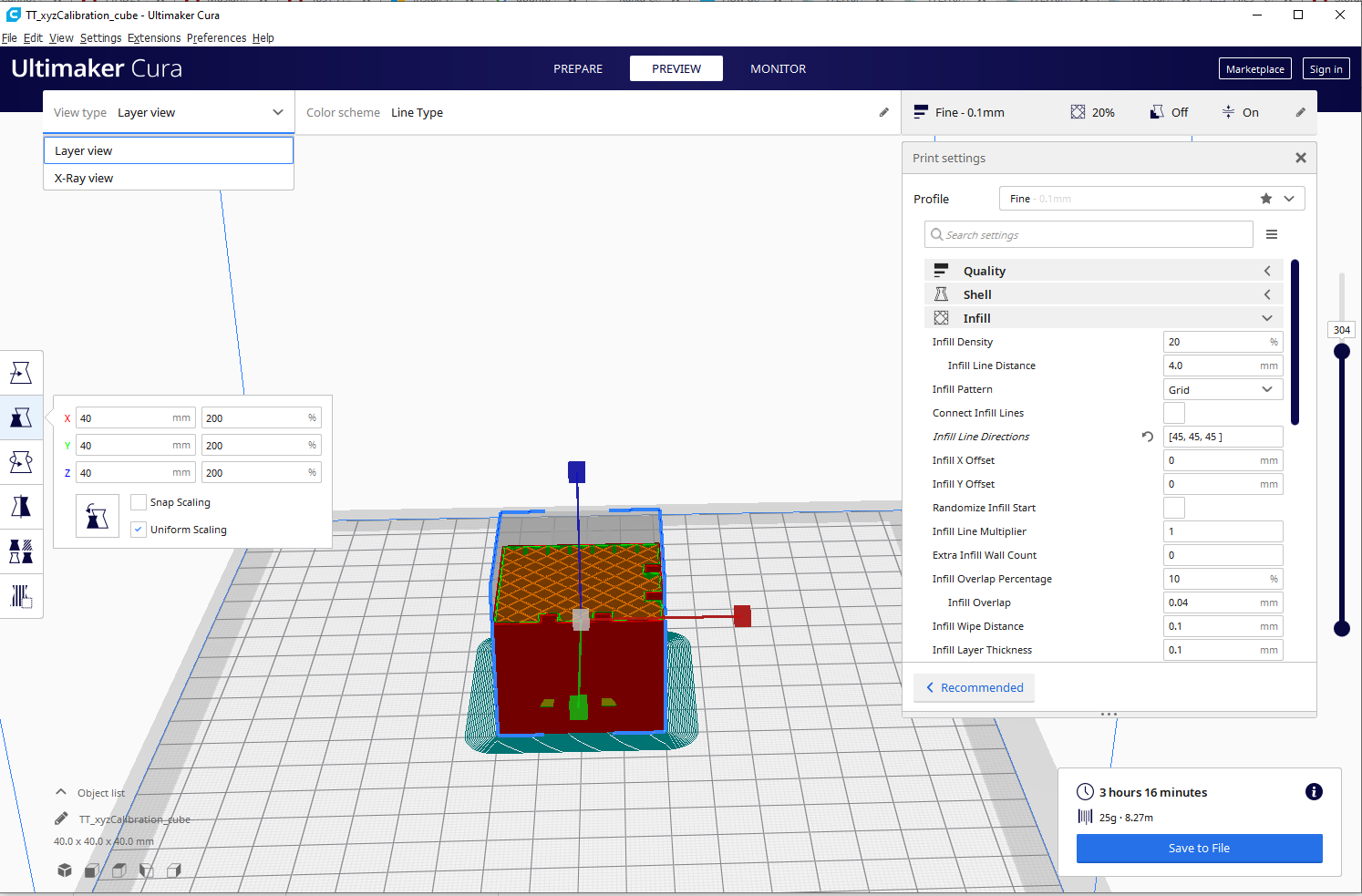The image size is (1362, 896).
Task: Open the Settings menu
Action: tap(100, 38)
